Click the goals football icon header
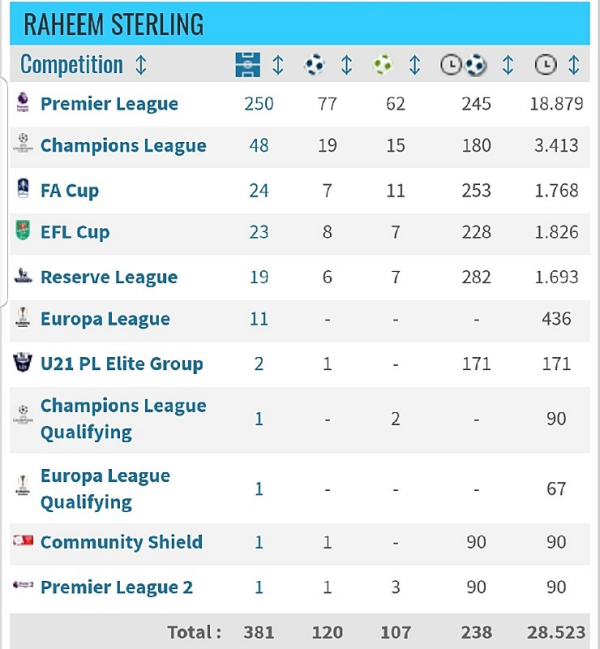The width and height of the screenshot is (600, 649). coord(315,65)
